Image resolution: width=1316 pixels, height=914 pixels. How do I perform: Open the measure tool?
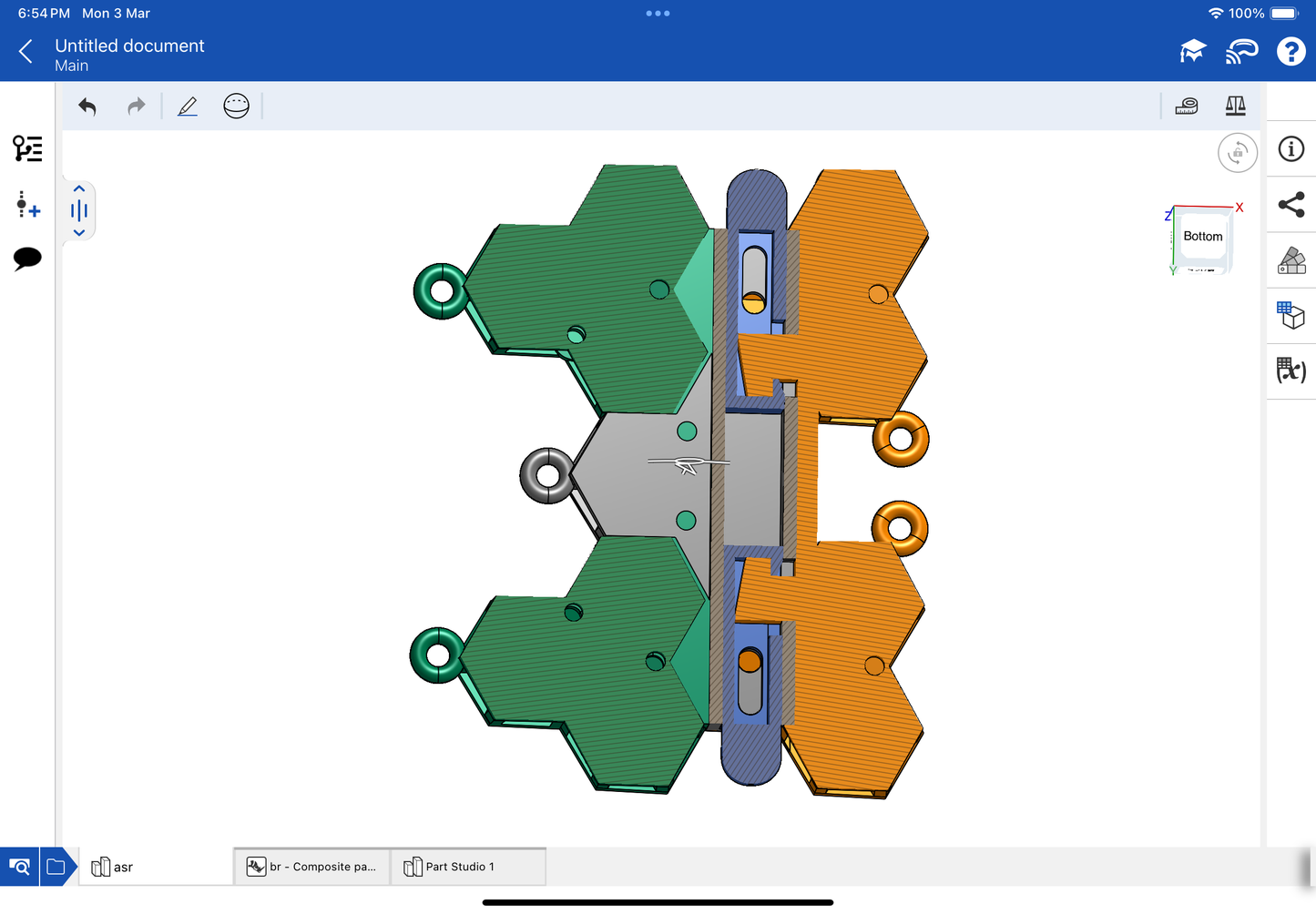tap(1186, 107)
